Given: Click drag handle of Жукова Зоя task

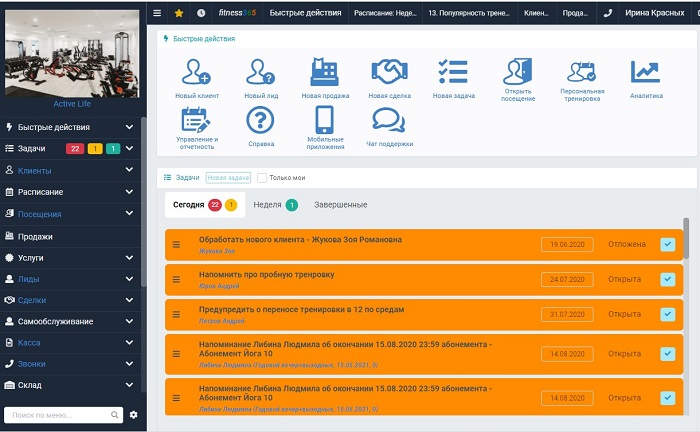Looking at the screenshot, I should point(176,245).
